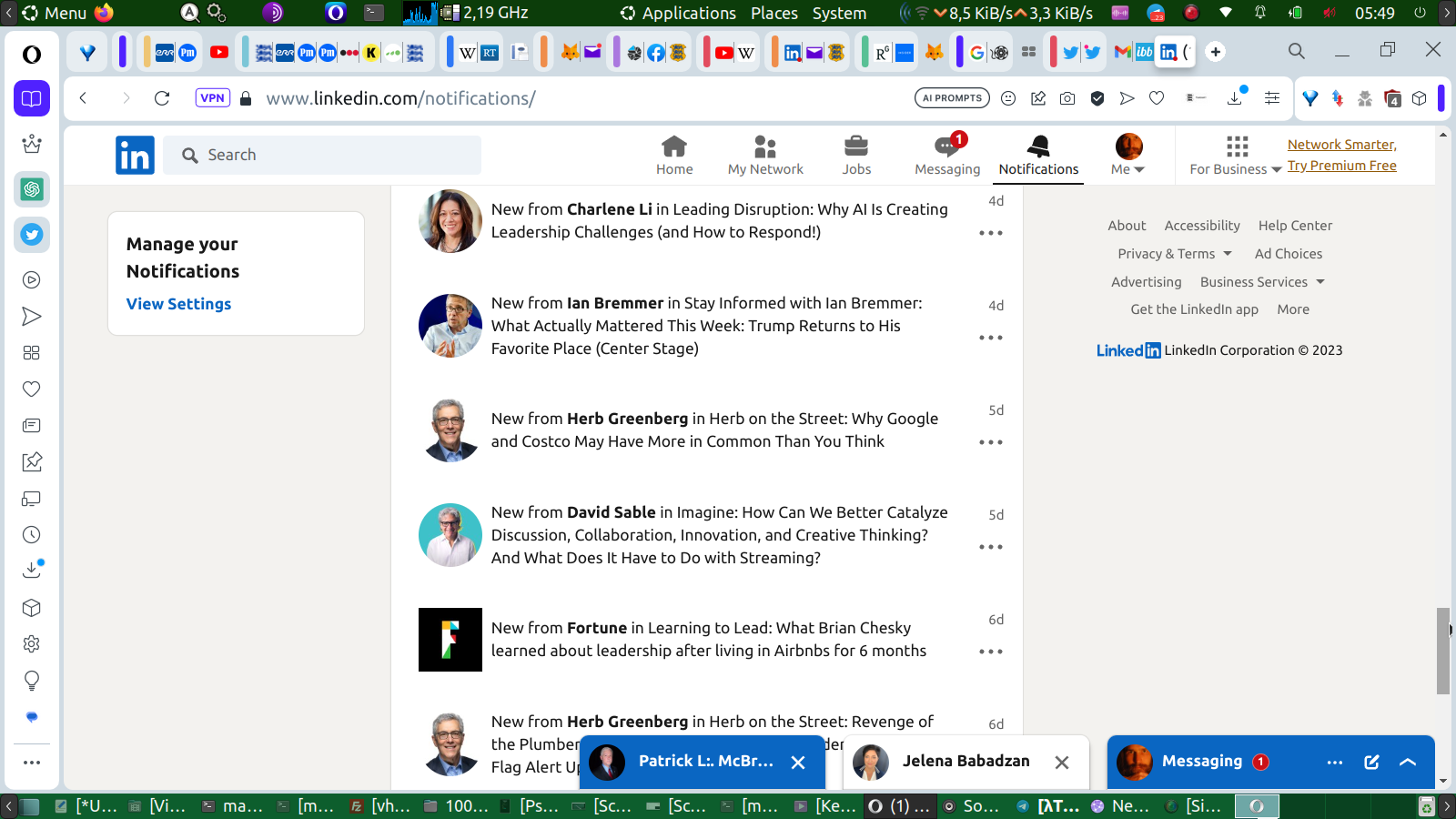Open Twitter panel in Opera sidebar
This screenshot has width=1456, height=819.
(32, 235)
